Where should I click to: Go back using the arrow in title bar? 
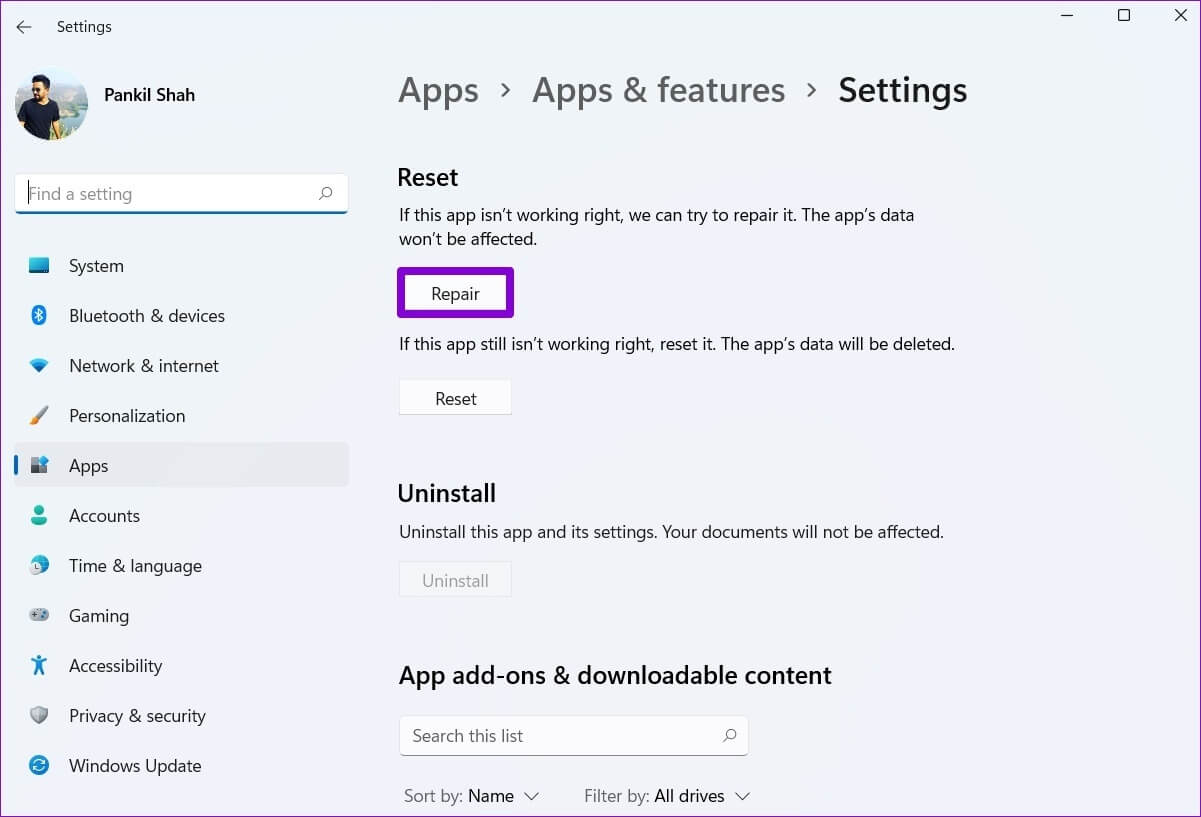pos(24,27)
